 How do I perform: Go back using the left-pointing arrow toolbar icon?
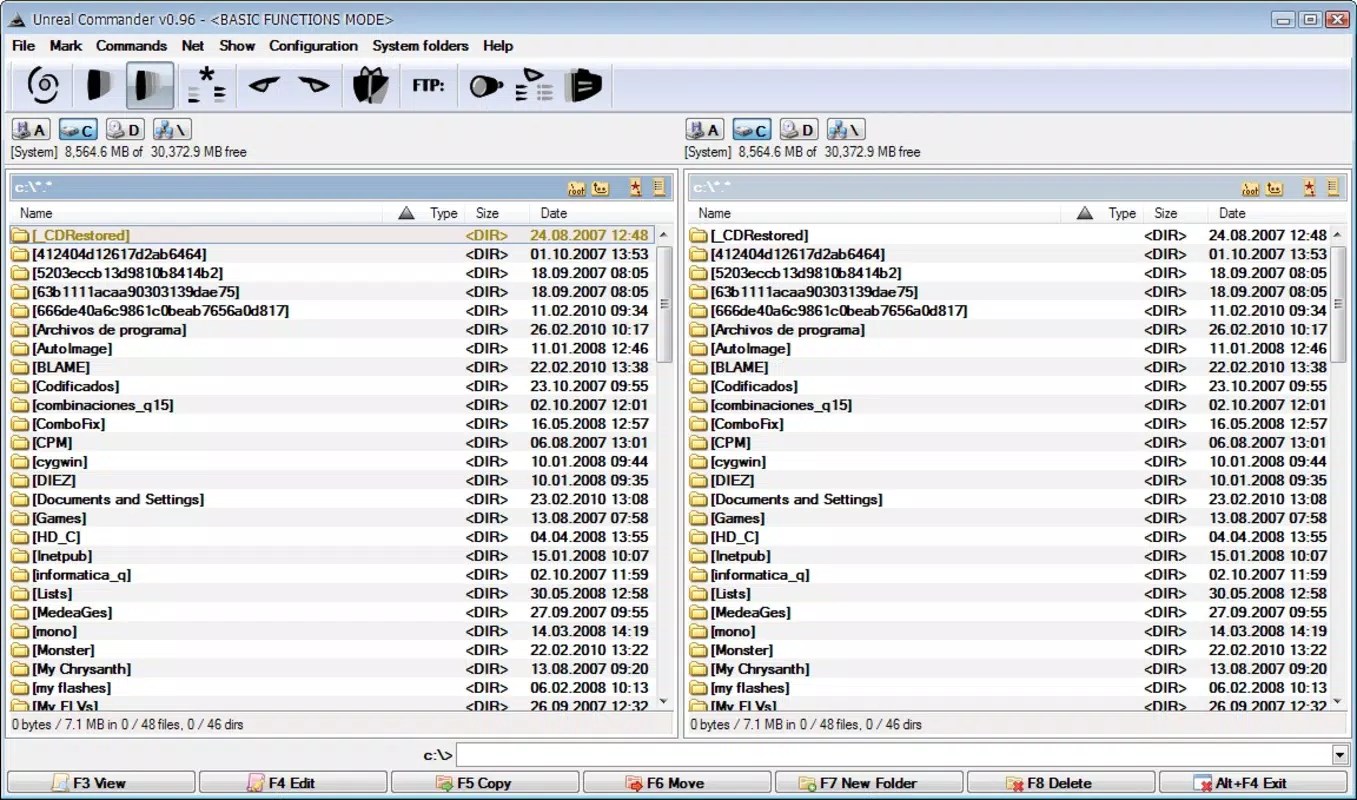tap(264, 86)
